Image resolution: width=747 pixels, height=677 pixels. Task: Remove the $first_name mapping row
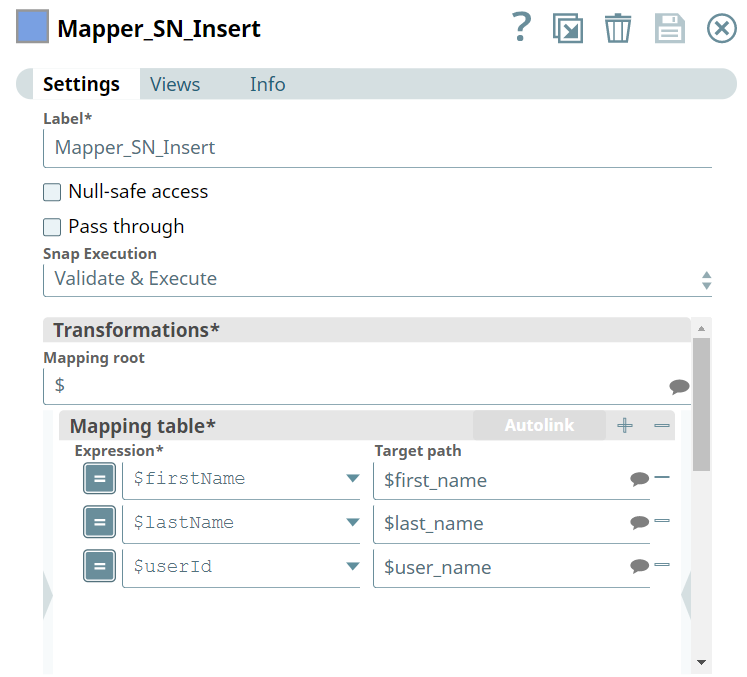pyautogui.click(x=662, y=477)
